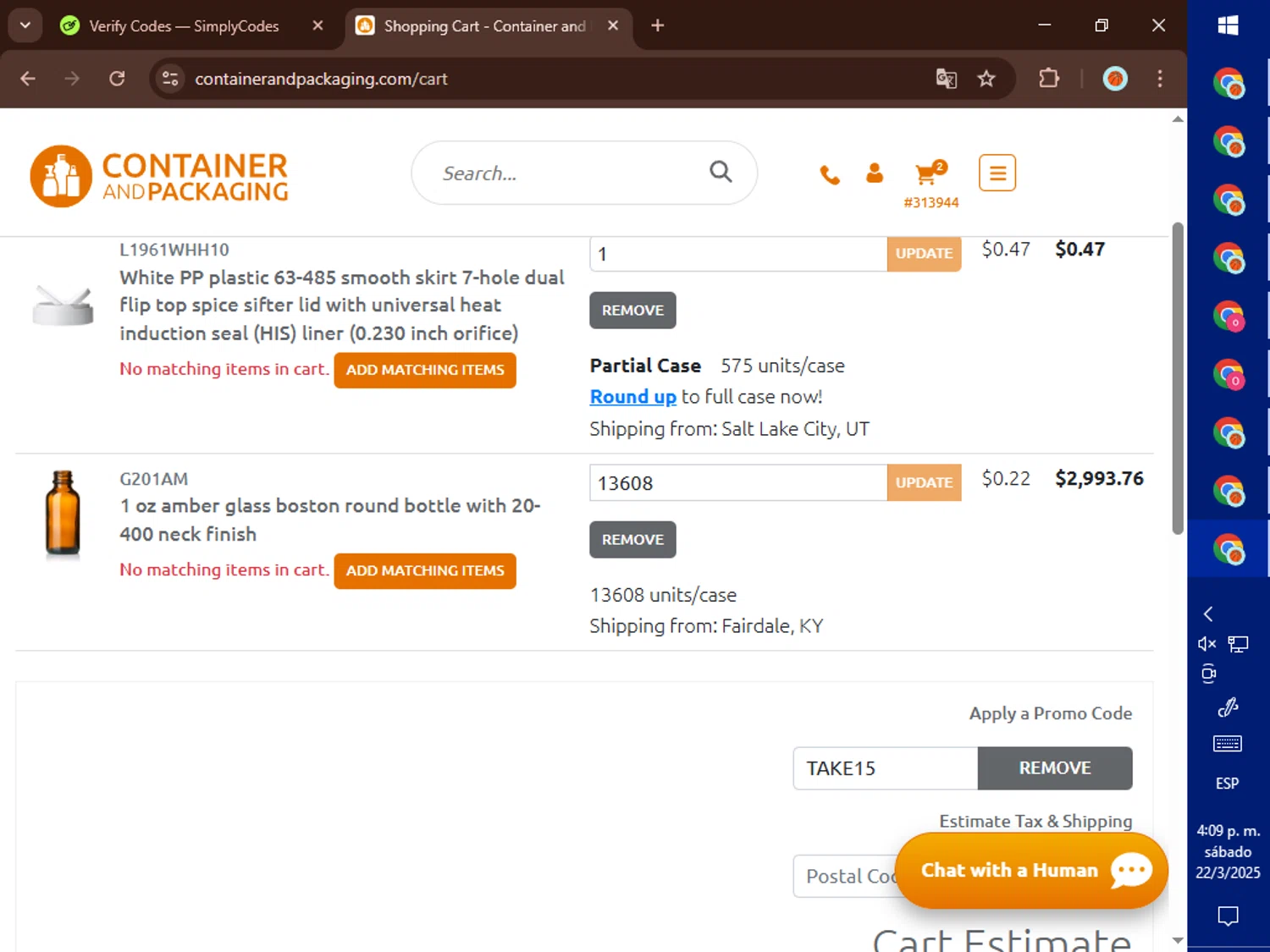
Task: Click the translate page icon
Action: pyautogui.click(x=946, y=79)
